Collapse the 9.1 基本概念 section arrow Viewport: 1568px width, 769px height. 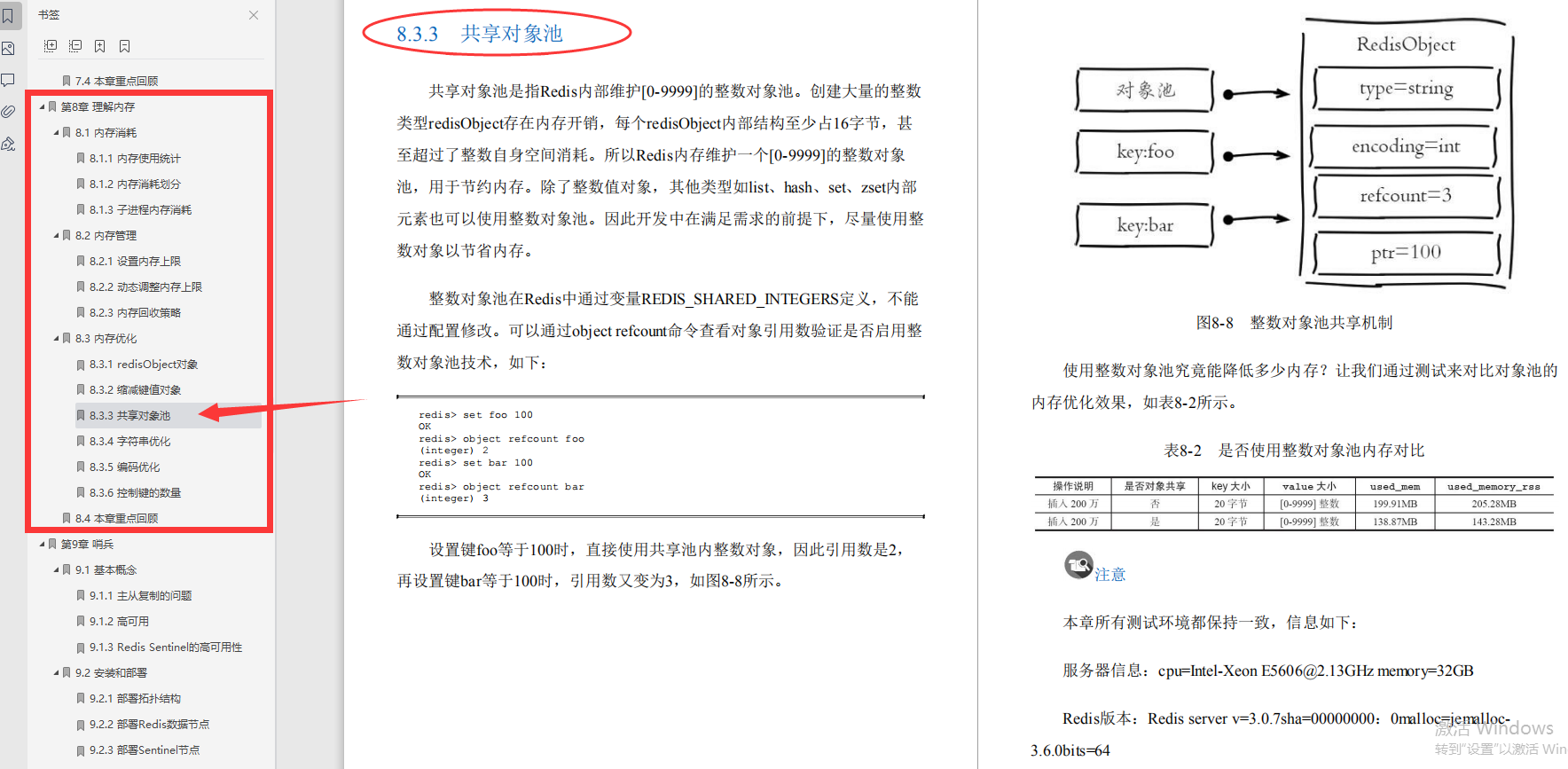tap(56, 569)
